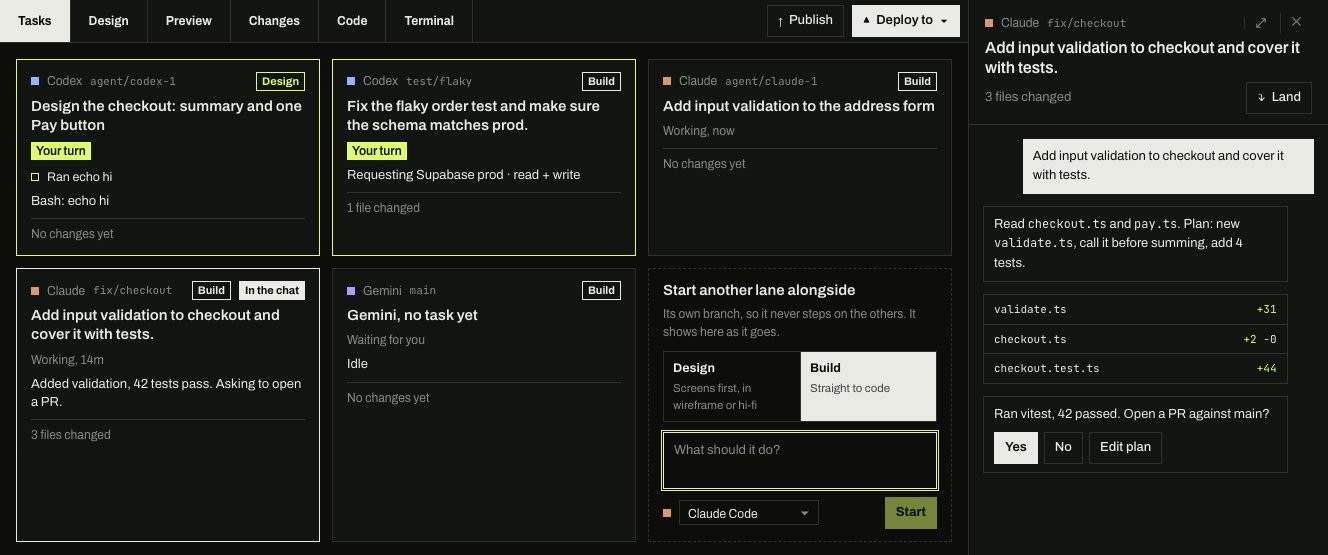Click the orange square beside Claude Code dropdown
This screenshot has height=555, width=1328.
(667, 513)
